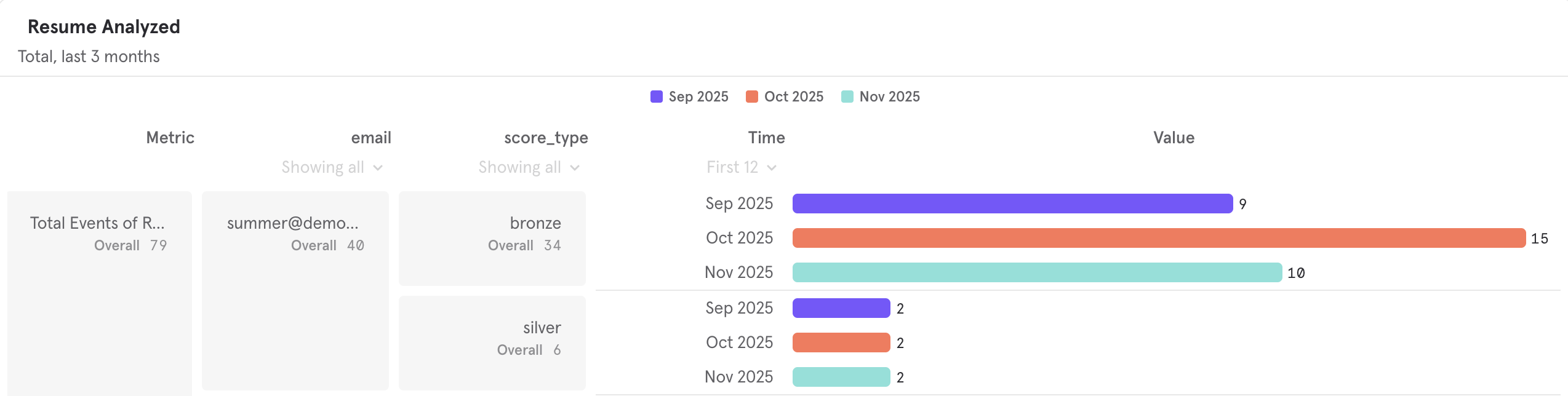Select the bronze score_type card

pyautogui.click(x=492, y=238)
